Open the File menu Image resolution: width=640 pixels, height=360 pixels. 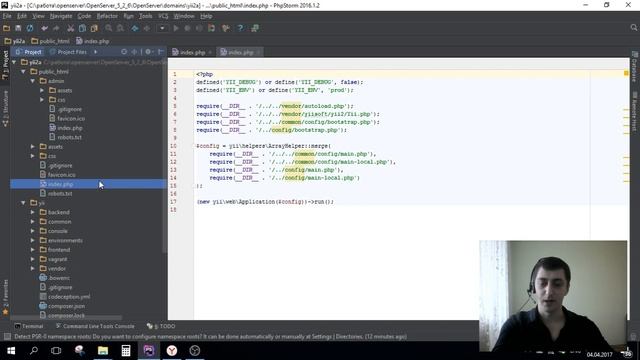tap(7, 16)
